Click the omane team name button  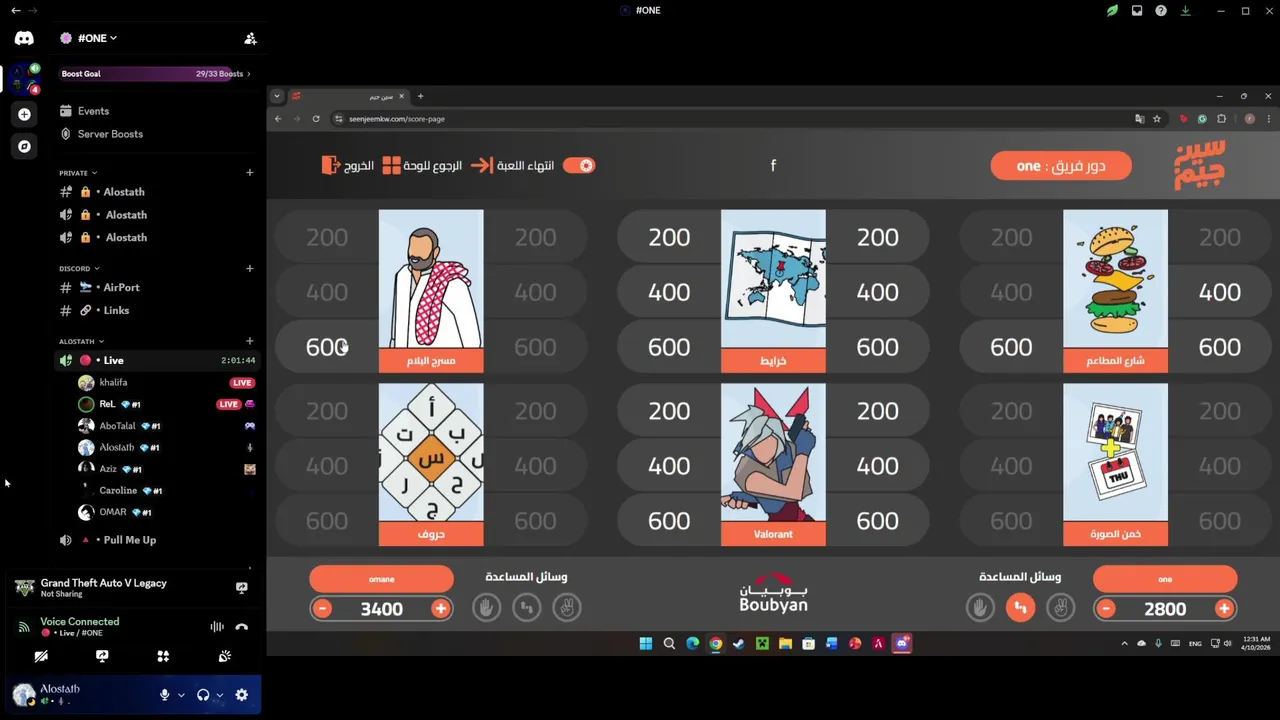point(381,579)
